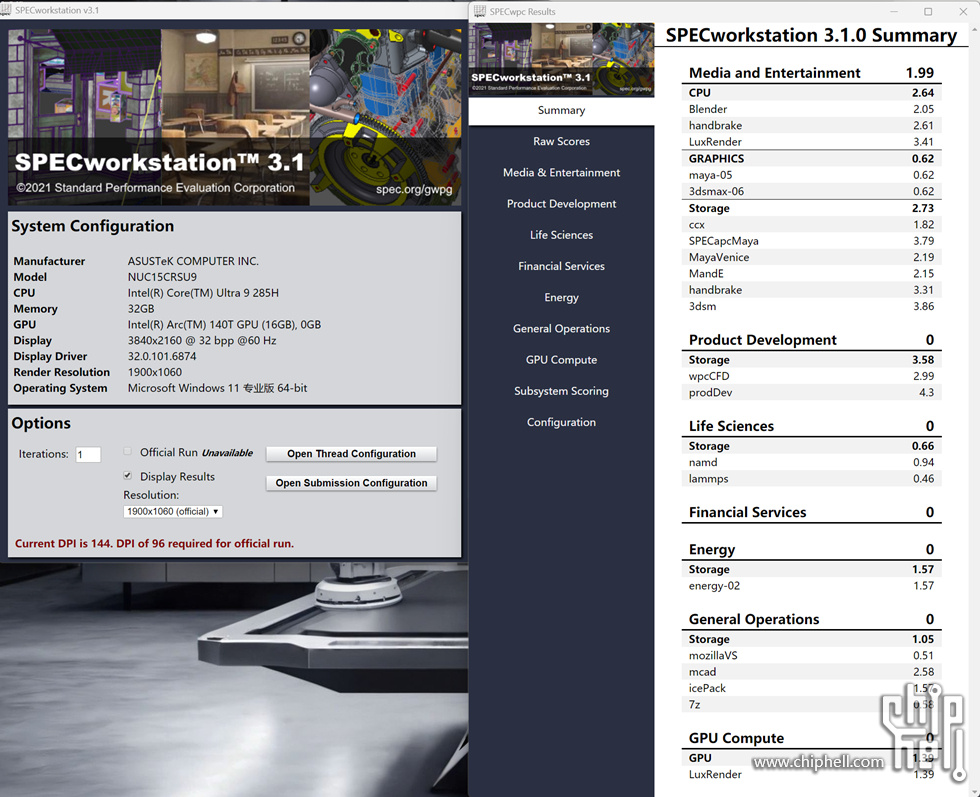Open Financial Services in the Results sidebar

point(561,266)
